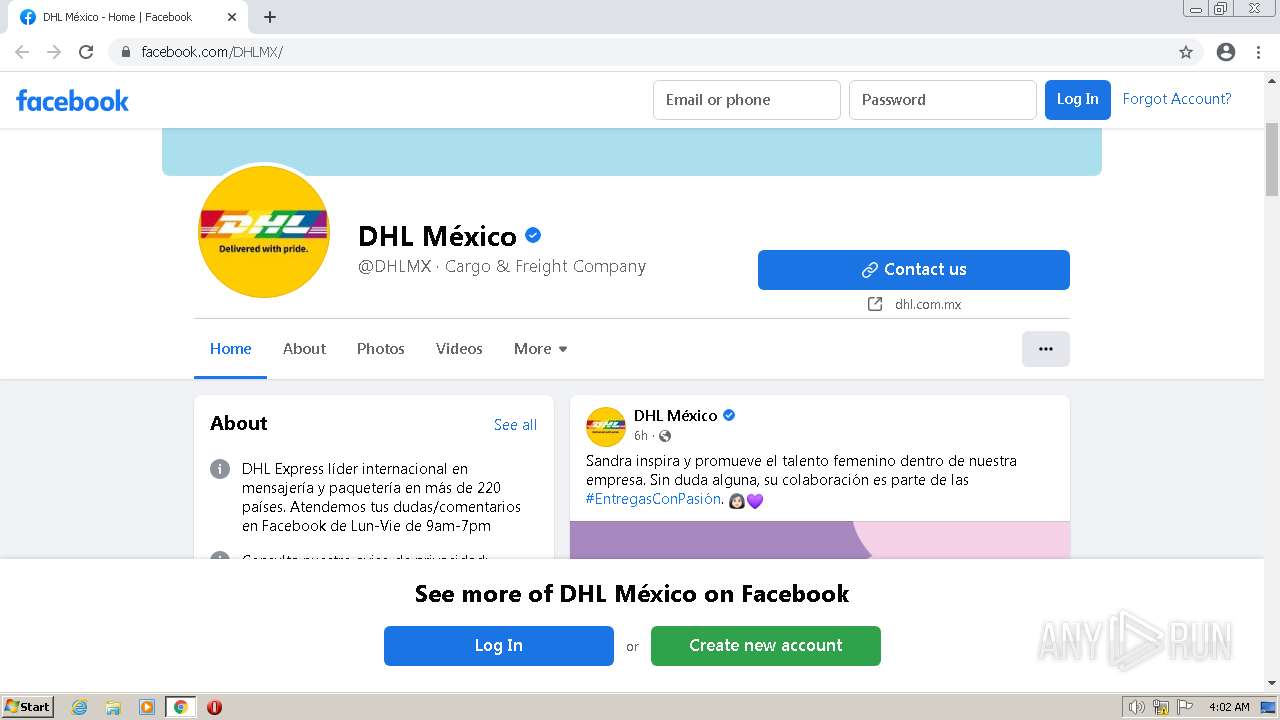Reload the page with refresh icon

click(x=86, y=52)
